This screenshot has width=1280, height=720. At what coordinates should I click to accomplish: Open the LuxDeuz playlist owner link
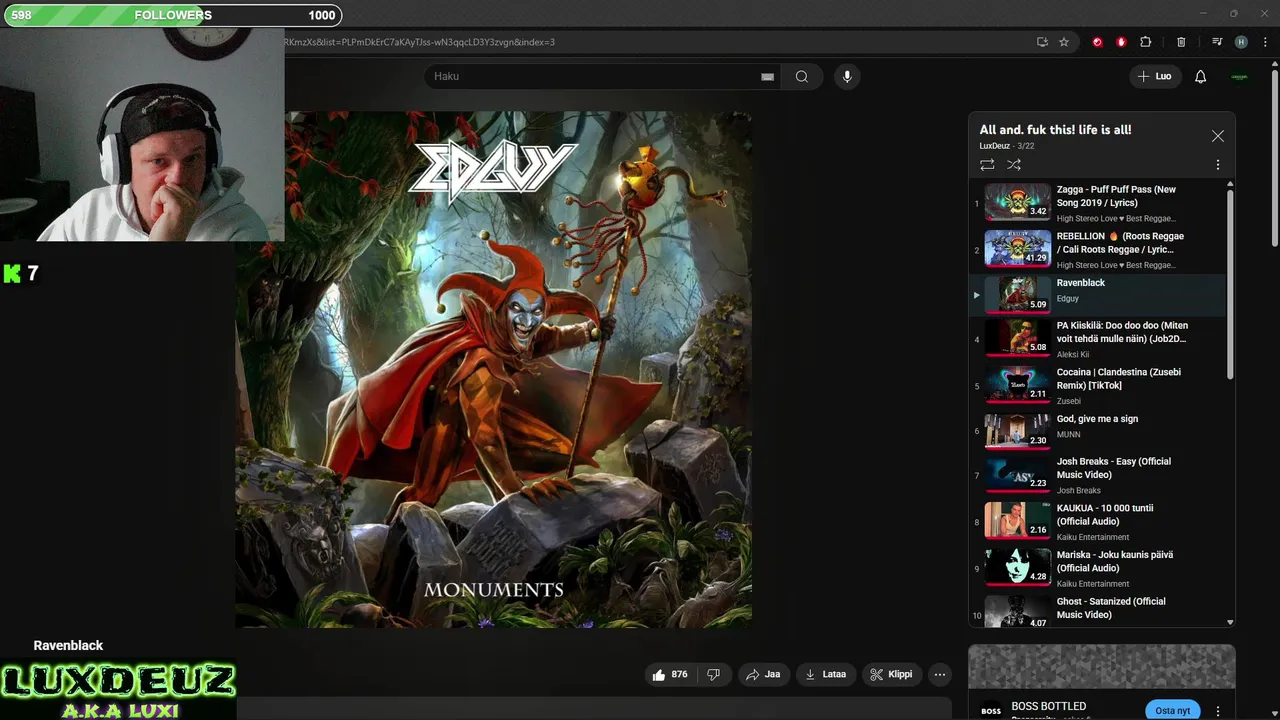click(995, 146)
